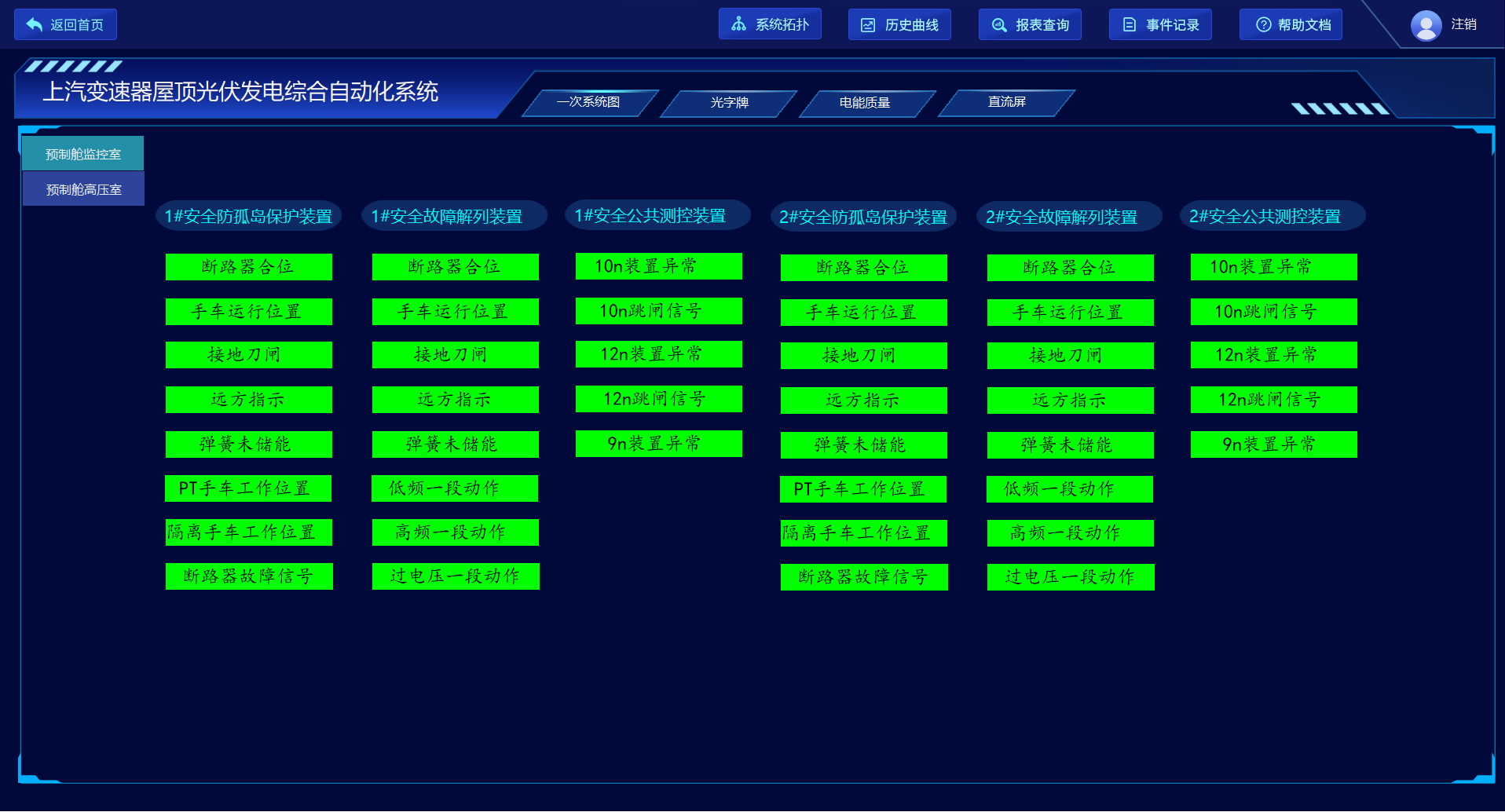Click the user avatar icon
Image resolution: width=1505 pixels, height=812 pixels.
coord(1426,25)
